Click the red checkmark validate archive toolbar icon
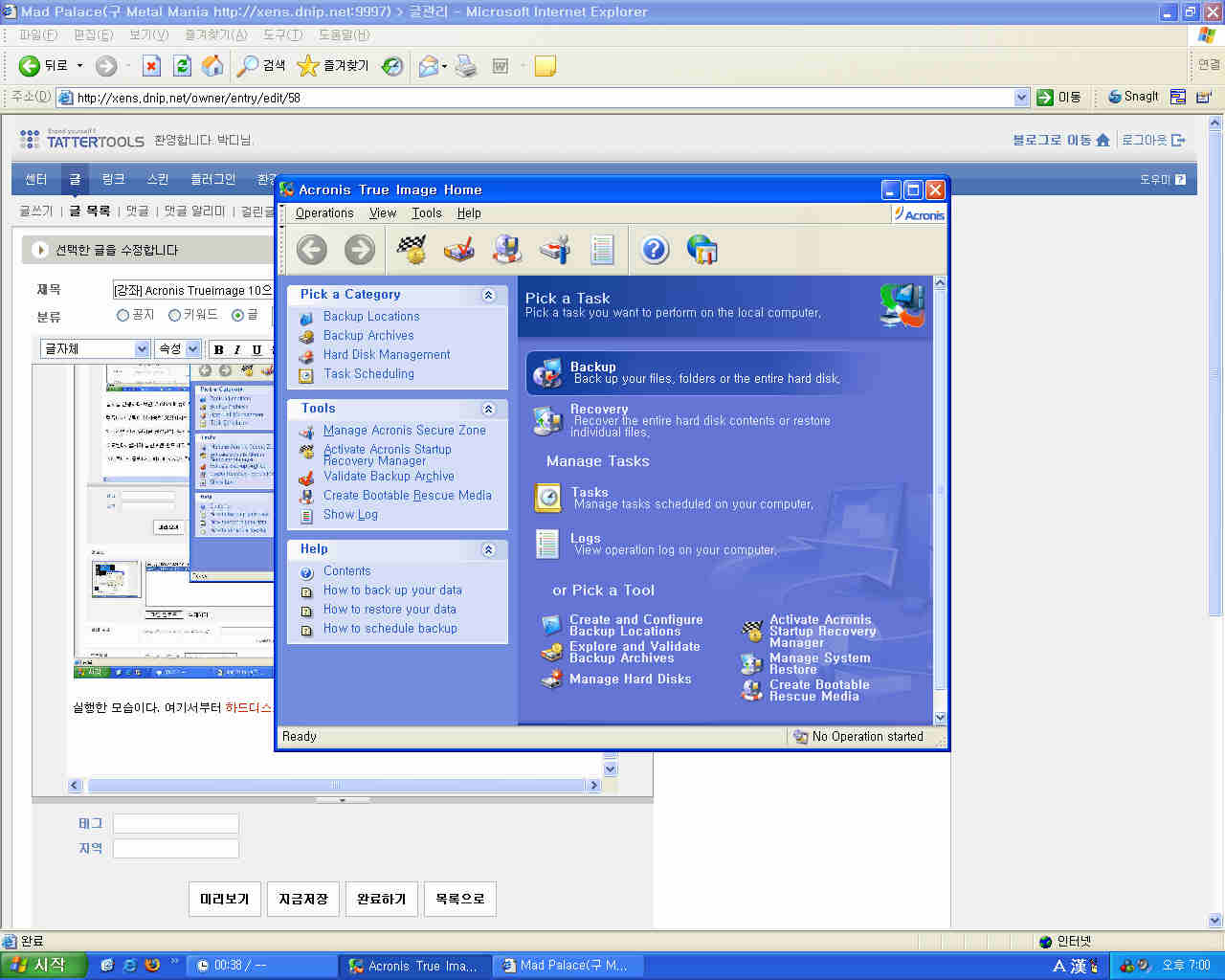 pos(459,250)
